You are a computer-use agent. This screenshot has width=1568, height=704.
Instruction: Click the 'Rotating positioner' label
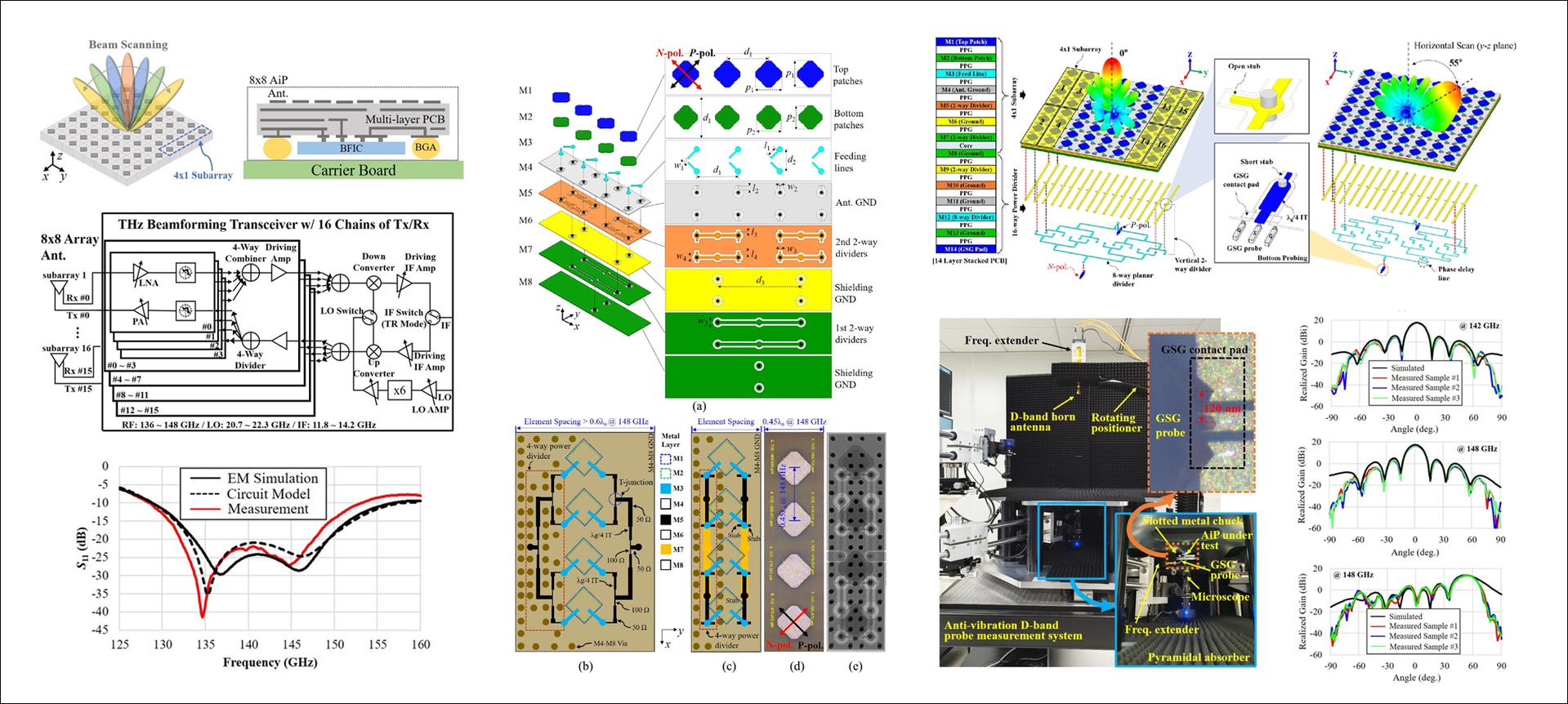[x=1116, y=422]
